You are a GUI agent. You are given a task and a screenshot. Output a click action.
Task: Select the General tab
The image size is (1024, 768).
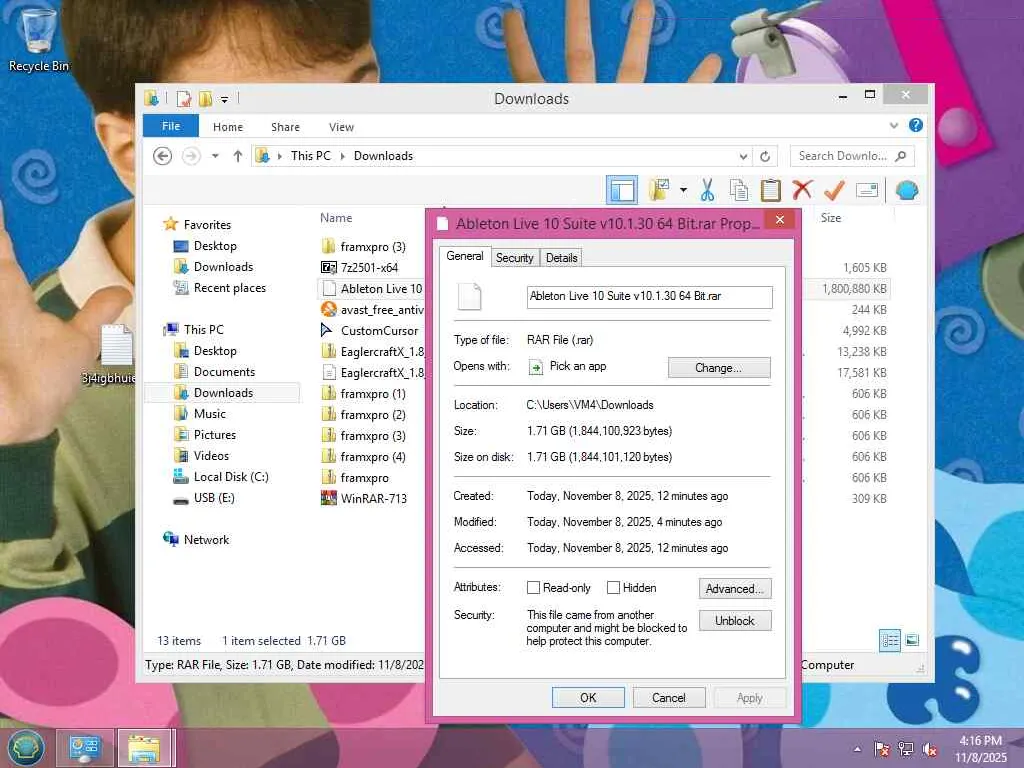pos(465,256)
